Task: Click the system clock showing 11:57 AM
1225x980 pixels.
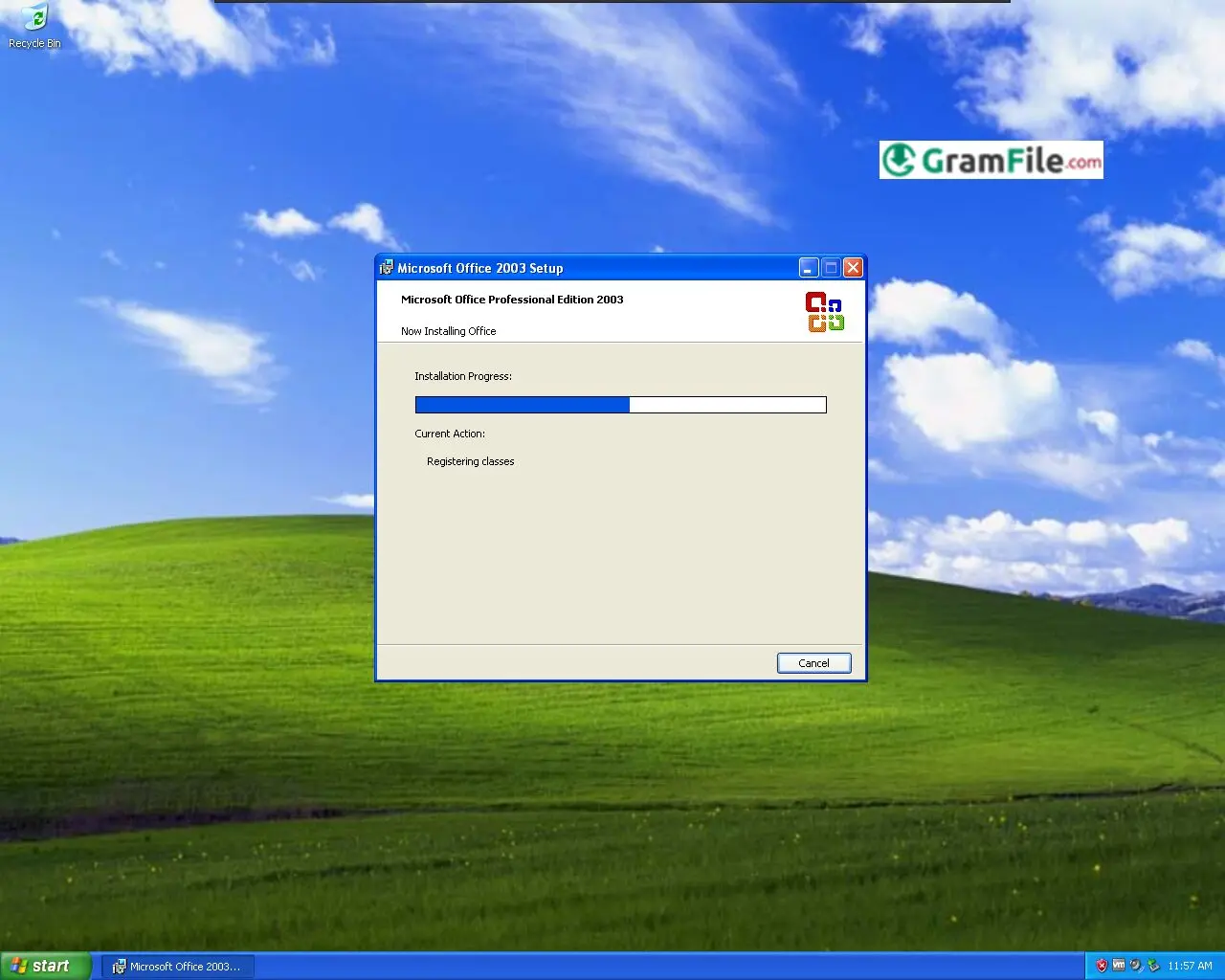Action: pos(1190,966)
